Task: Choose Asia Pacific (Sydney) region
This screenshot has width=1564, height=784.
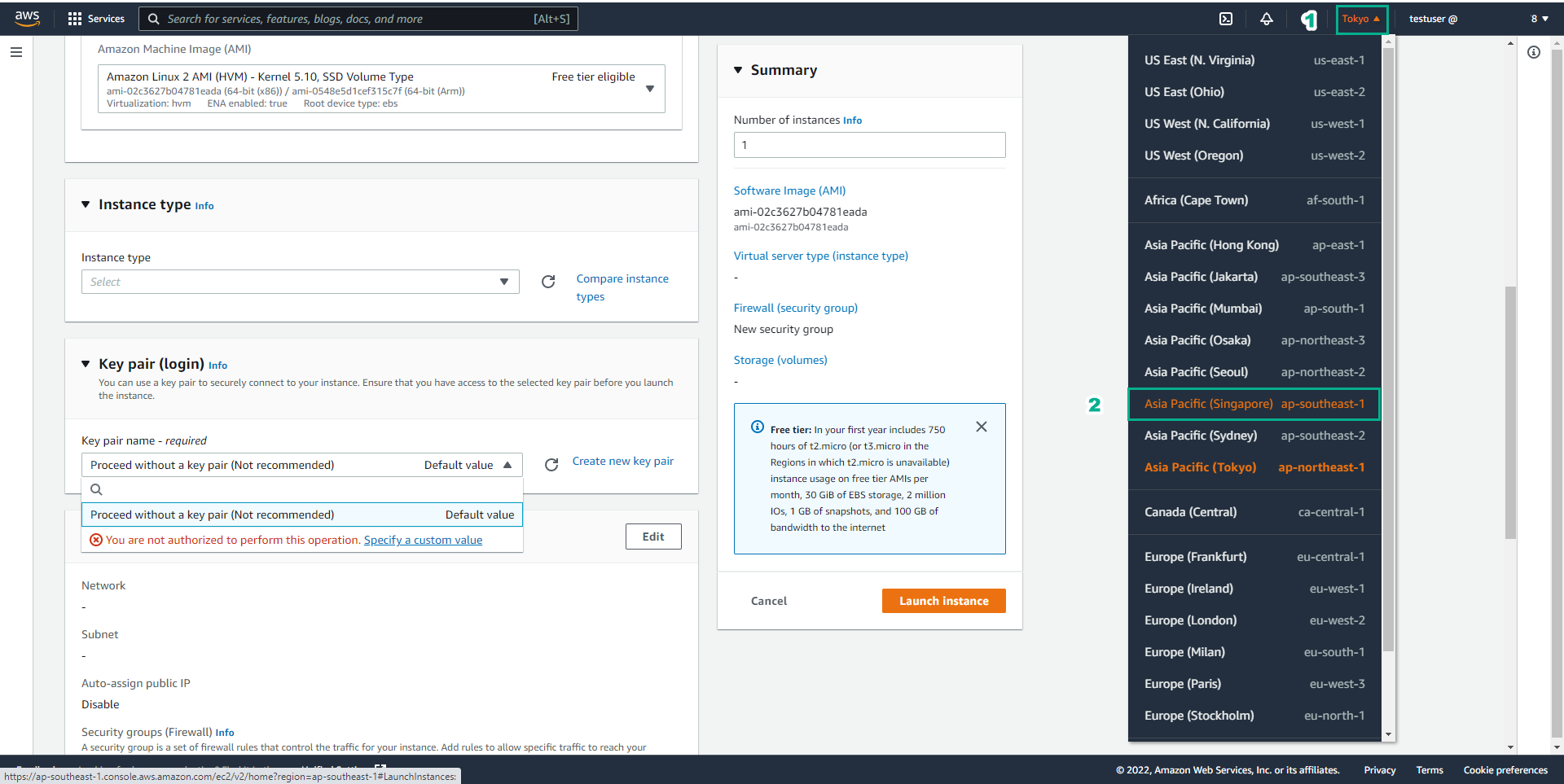Action: tap(1254, 436)
